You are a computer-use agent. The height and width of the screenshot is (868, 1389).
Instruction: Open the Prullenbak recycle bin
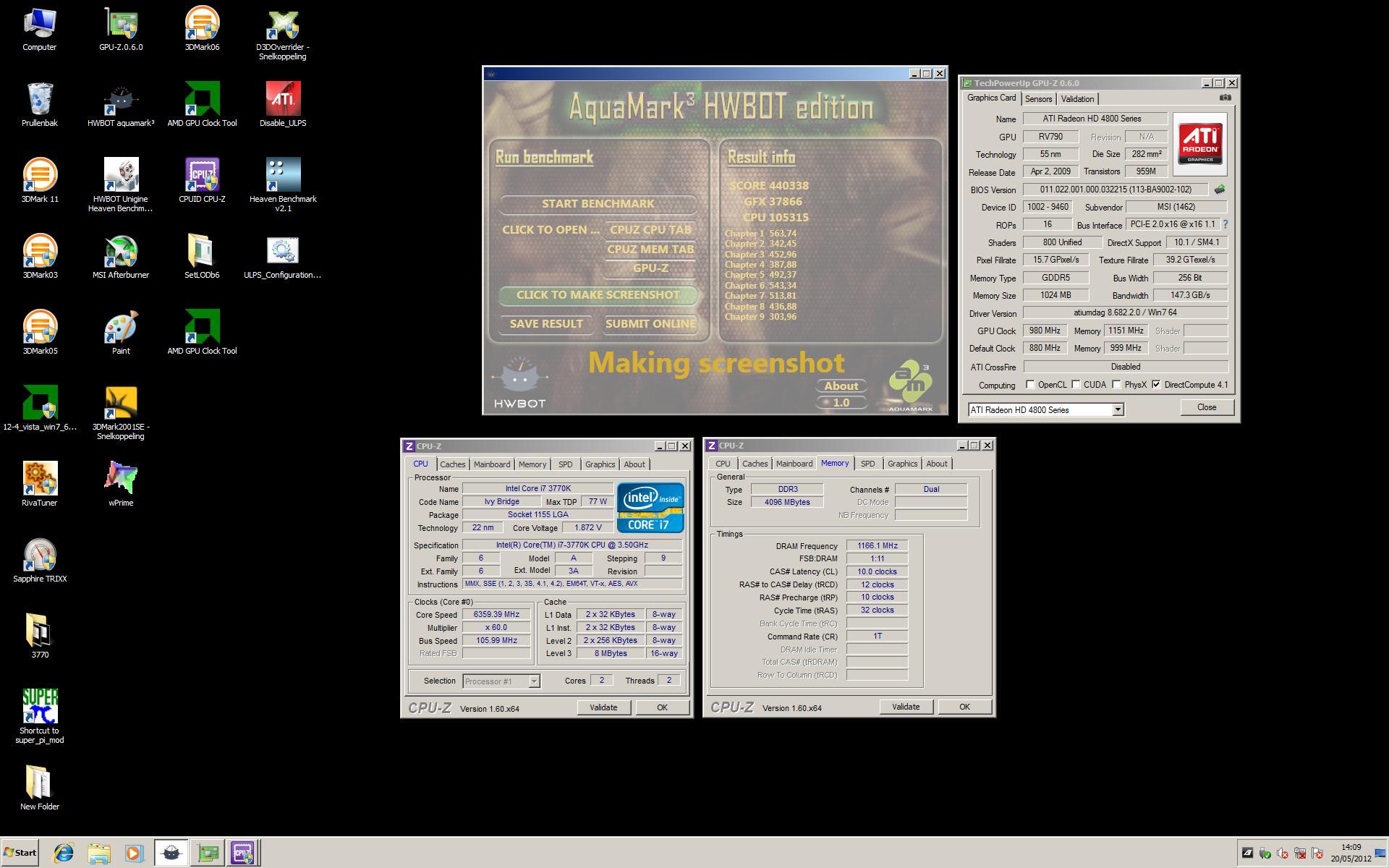click(40, 105)
